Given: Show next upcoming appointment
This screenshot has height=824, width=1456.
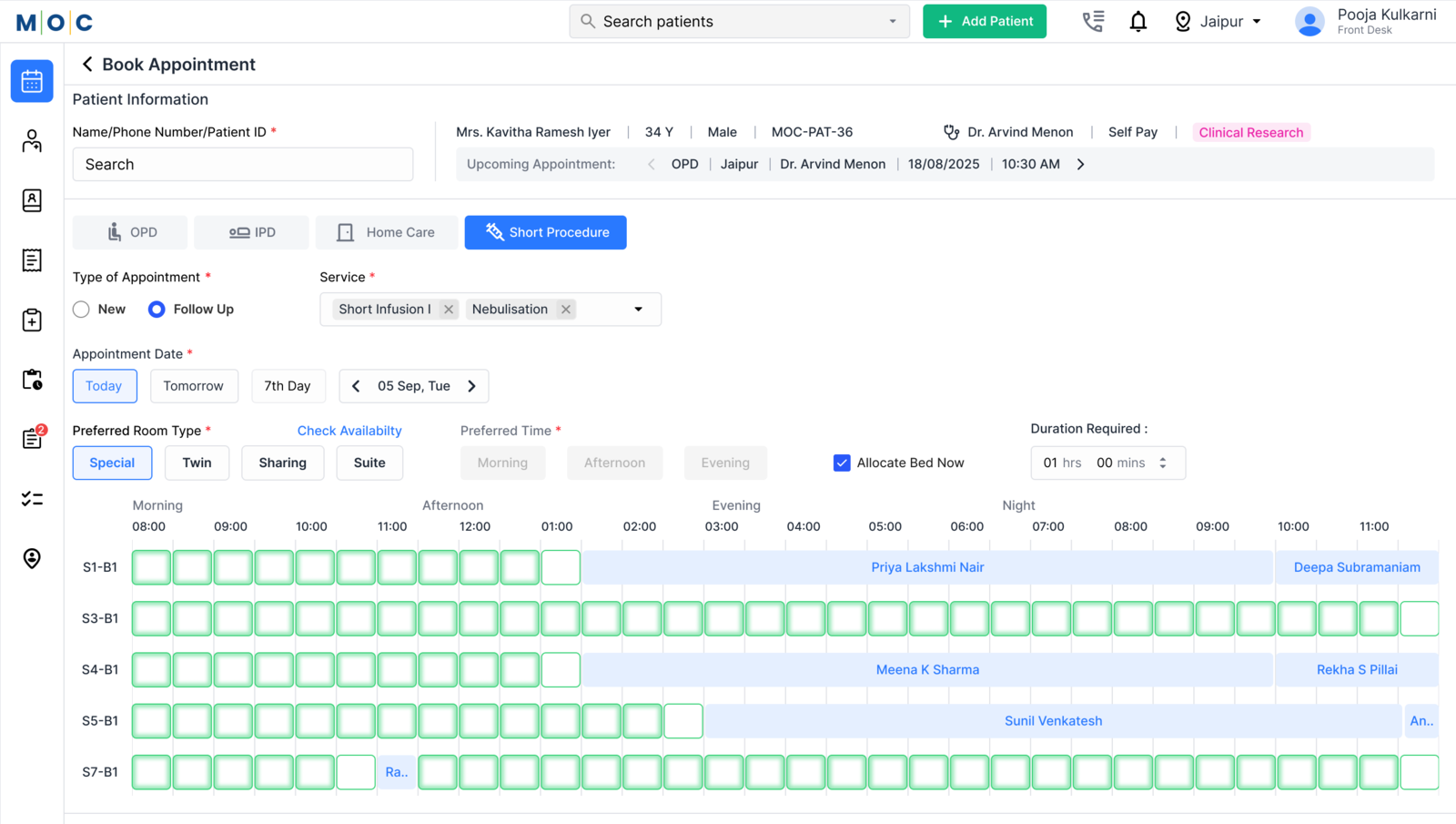Looking at the screenshot, I should click(1081, 165).
